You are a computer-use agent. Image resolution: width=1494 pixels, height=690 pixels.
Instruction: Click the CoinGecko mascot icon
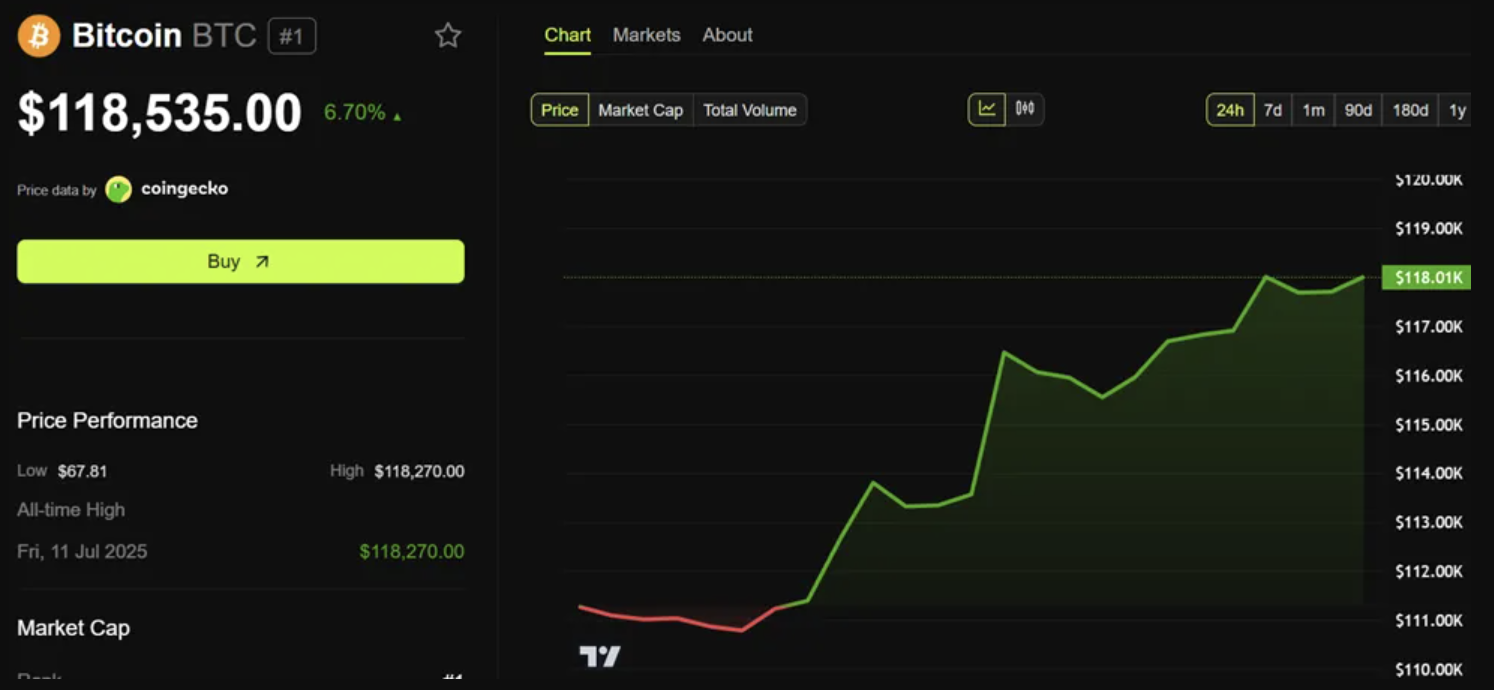point(119,188)
